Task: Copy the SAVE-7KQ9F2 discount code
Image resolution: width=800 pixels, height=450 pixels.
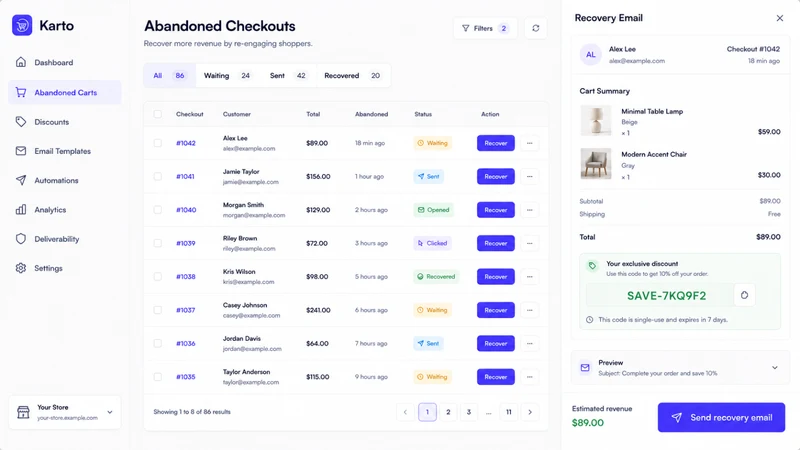Action: [744, 295]
